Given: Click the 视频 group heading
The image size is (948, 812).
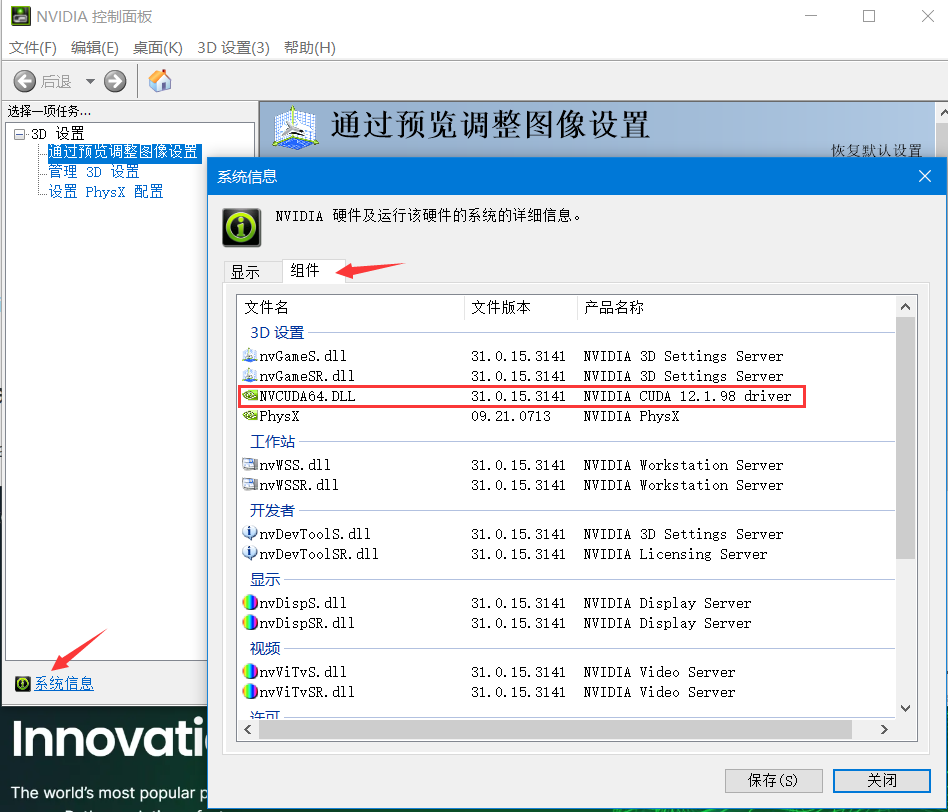Looking at the screenshot, I should (x=265, y=649).
